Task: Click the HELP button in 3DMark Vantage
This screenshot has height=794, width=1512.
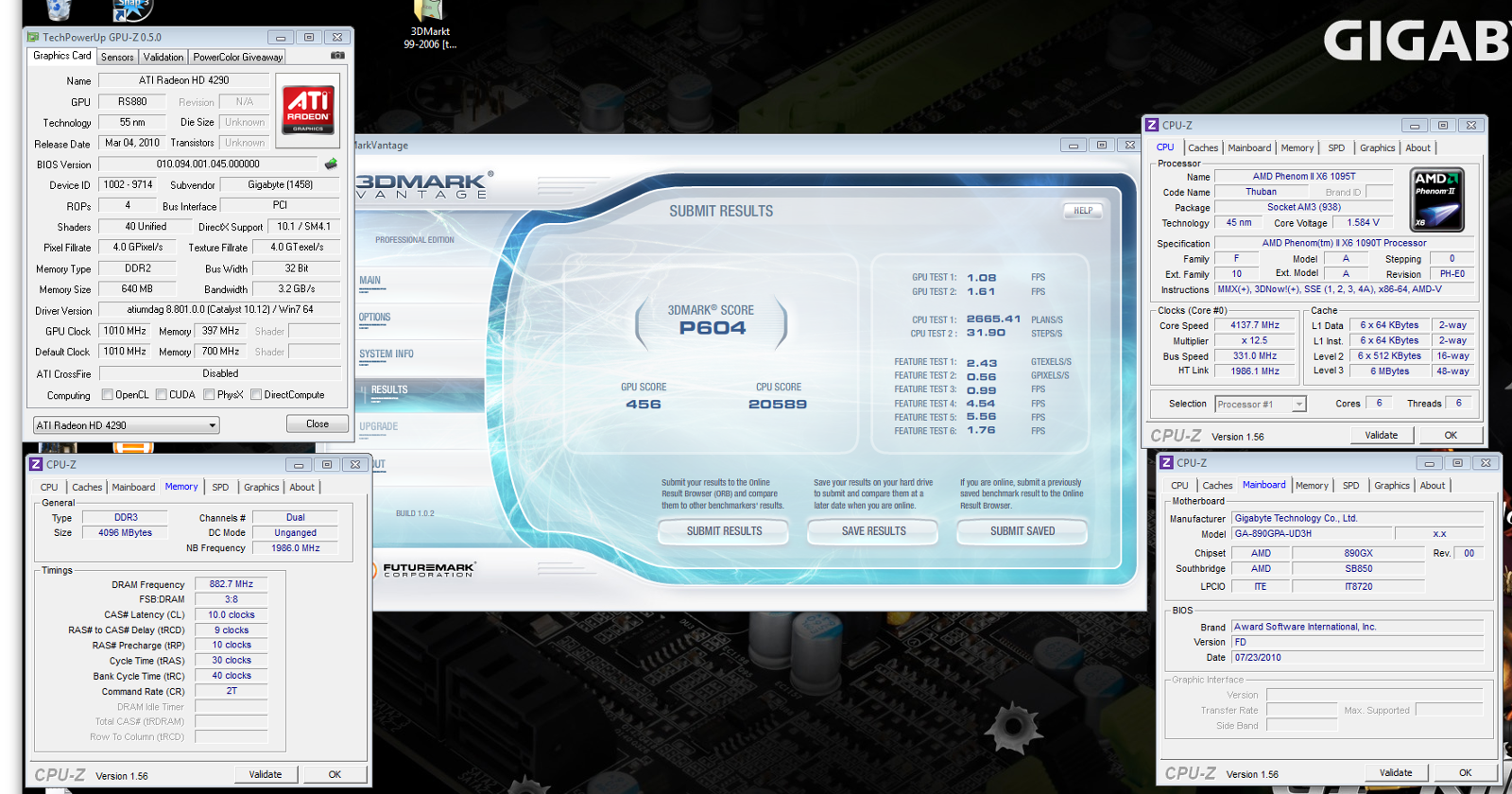Action: (x=1083, y=211)
